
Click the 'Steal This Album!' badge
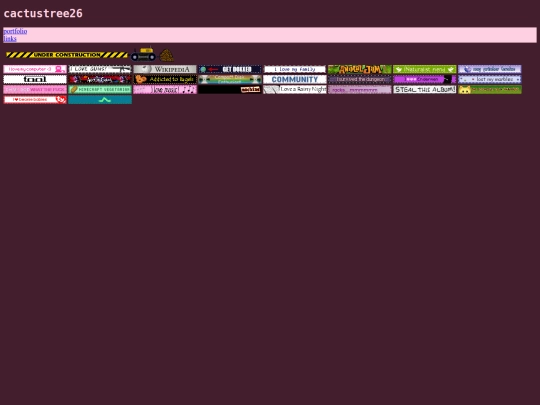[x=425, y=90]
